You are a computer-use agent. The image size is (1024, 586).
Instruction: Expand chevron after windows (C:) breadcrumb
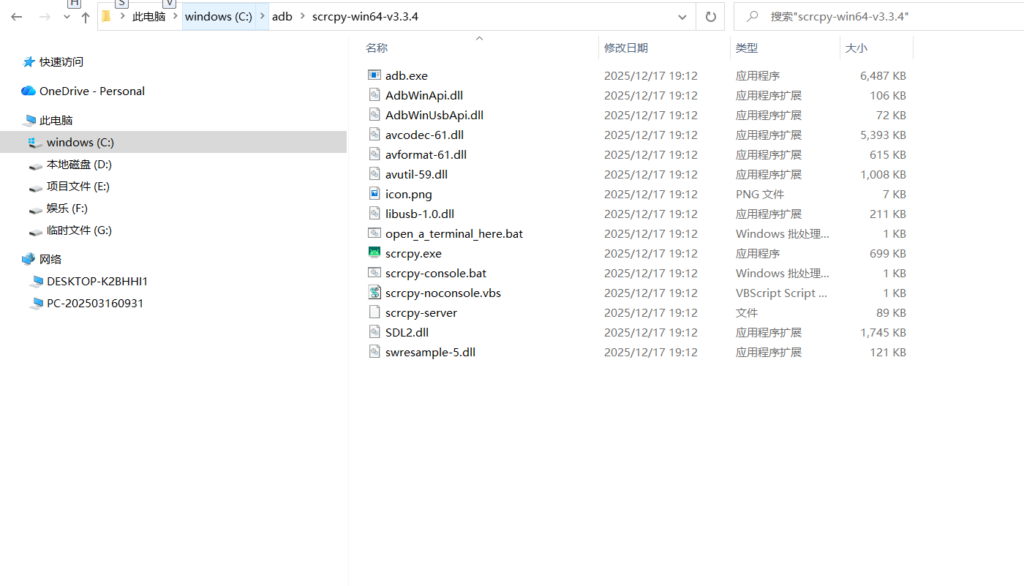coord(262,16)
